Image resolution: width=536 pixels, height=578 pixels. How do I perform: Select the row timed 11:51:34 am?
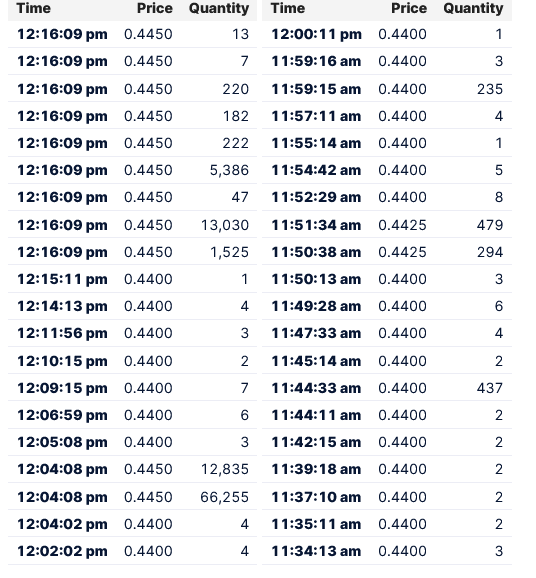(x=387, y=225)
